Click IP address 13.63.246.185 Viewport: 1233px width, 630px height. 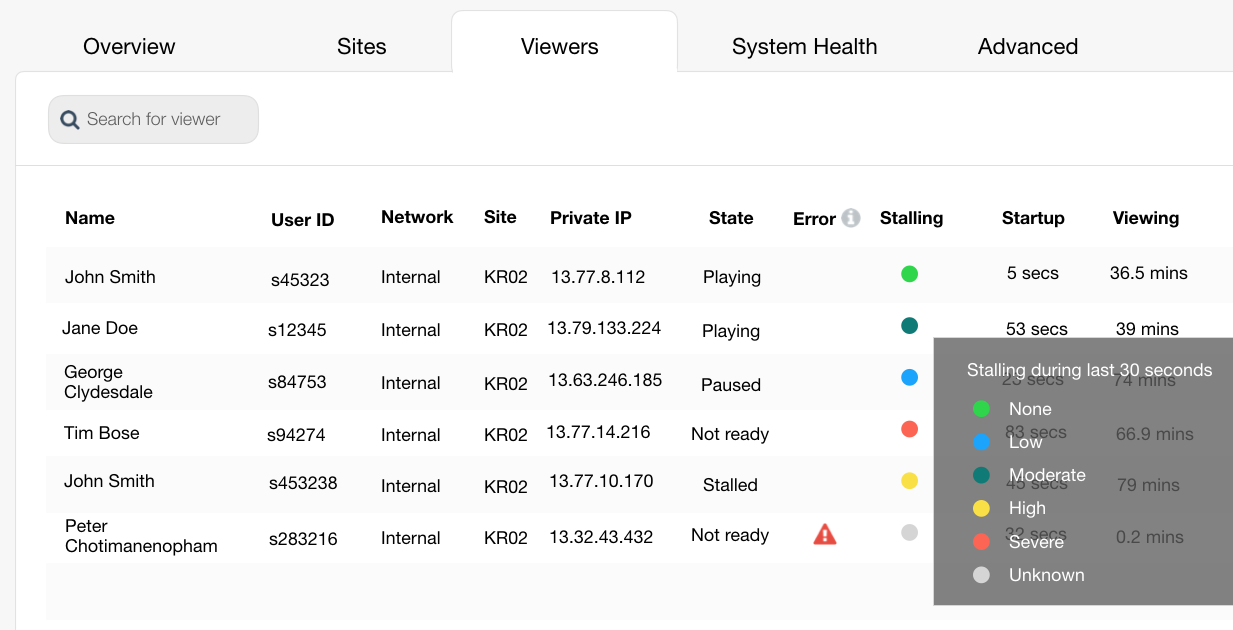coord(605,380)
